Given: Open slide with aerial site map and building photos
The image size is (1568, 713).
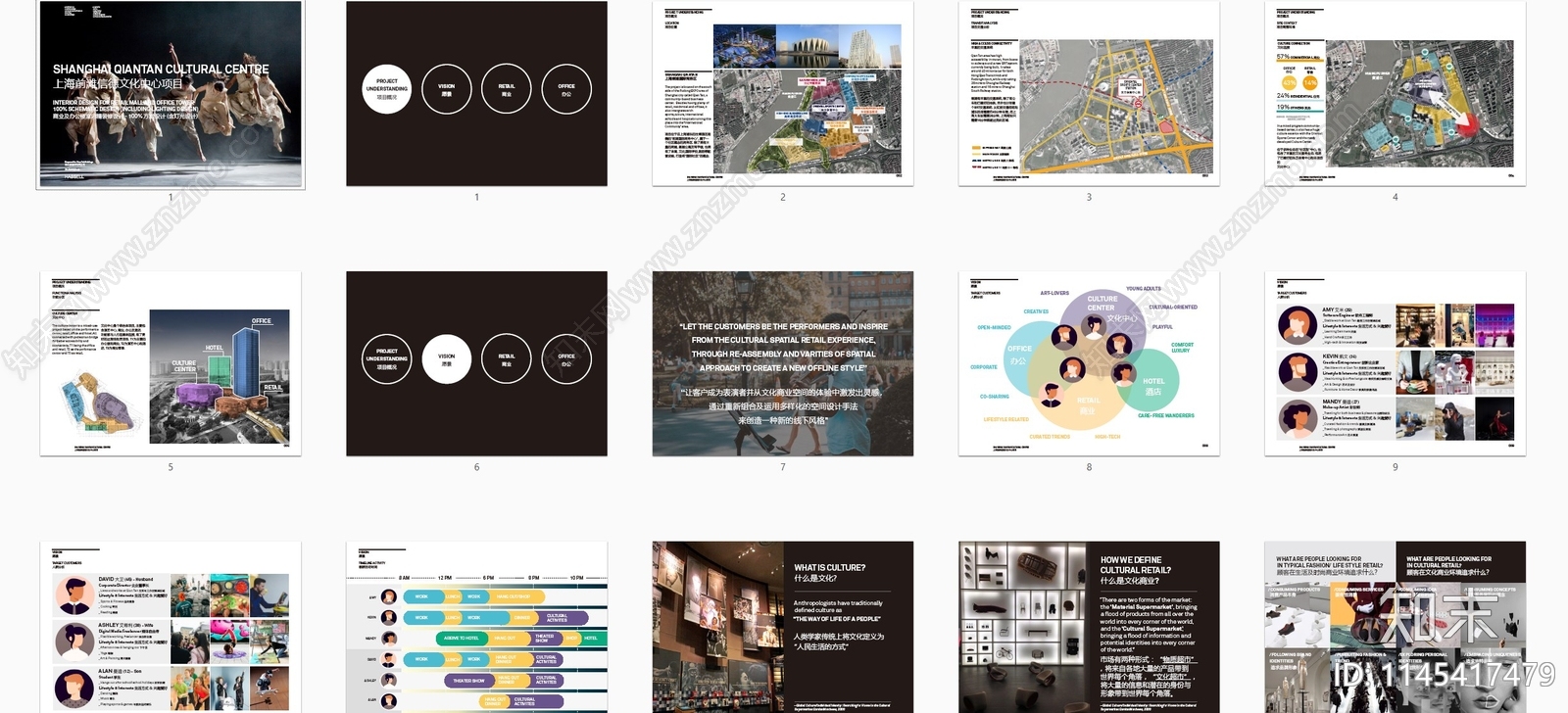Looking at the screenshot, I should pos(783,93).
